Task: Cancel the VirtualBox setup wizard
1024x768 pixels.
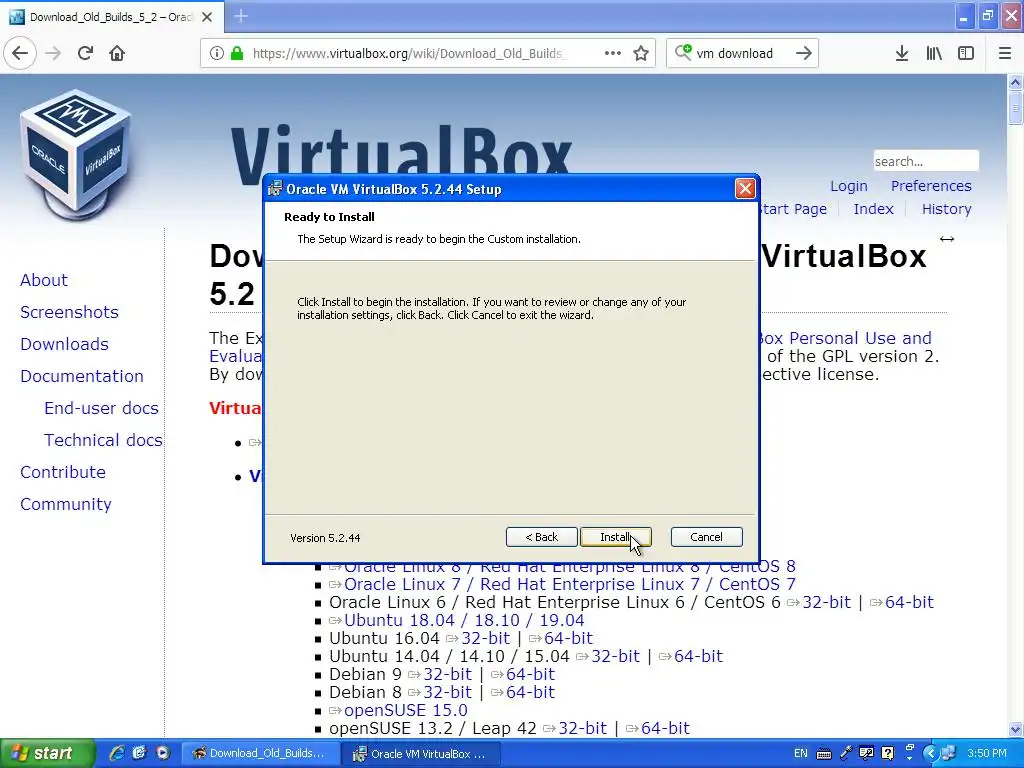Action: (x=706, y=537)
